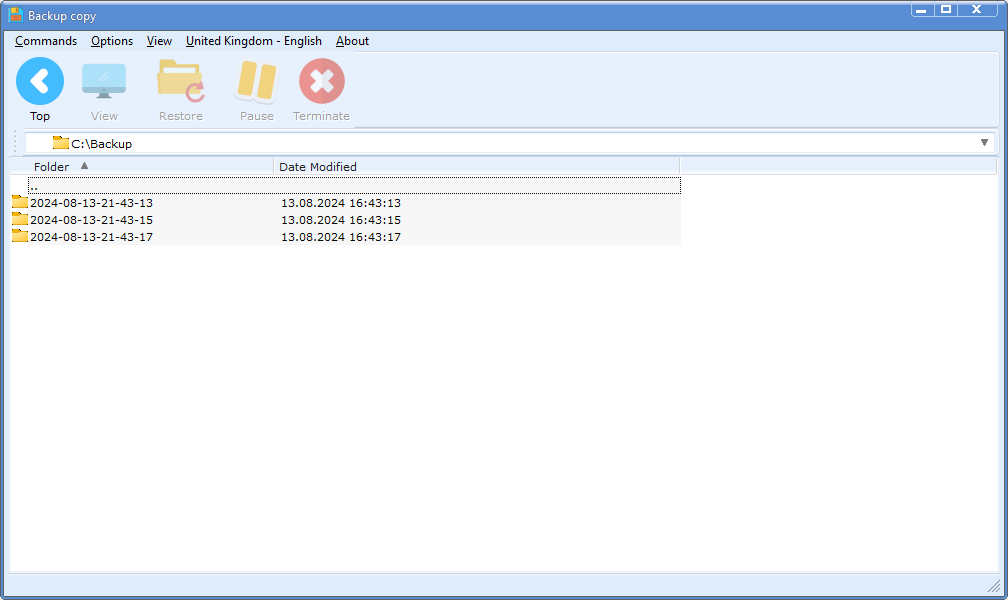
Task: Open the Options menu
Action: pos(112,41)
